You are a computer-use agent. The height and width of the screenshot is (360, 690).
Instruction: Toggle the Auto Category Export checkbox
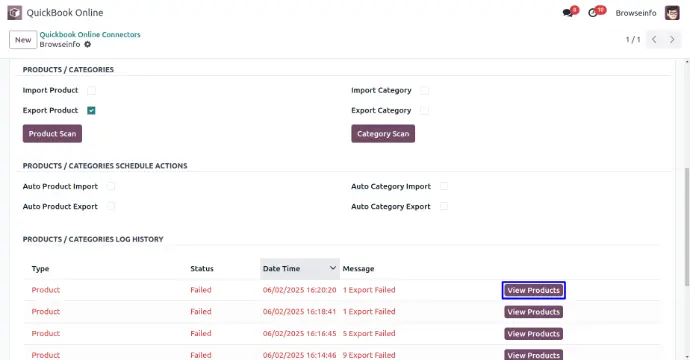point(444,206)
